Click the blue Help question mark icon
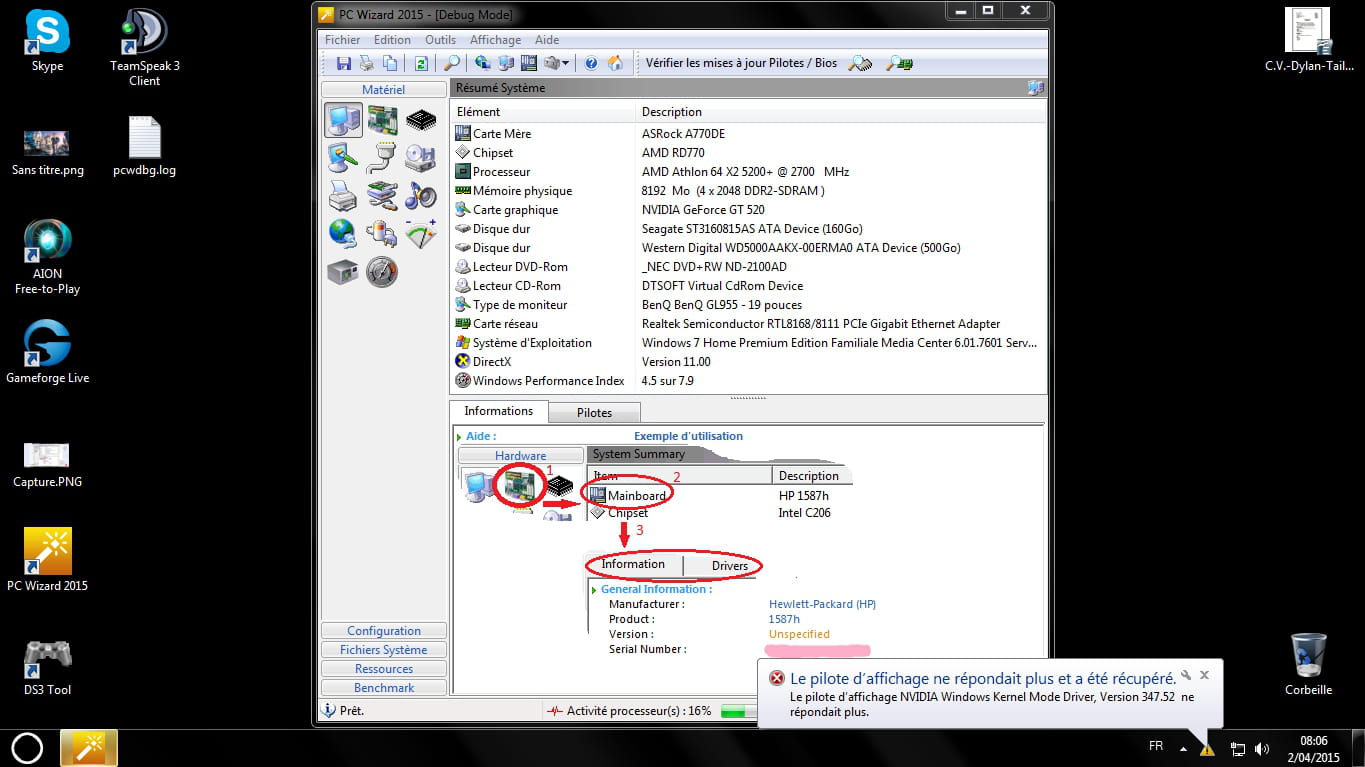Screen dimensions: 1365x767 point(591,63)
